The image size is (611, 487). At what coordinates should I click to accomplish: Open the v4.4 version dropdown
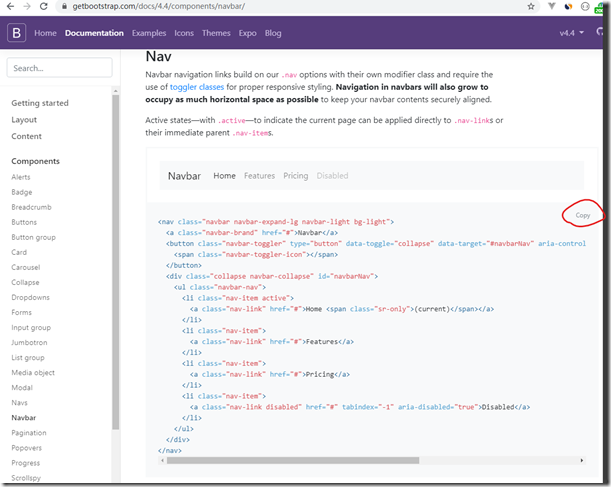click(571, 33)
